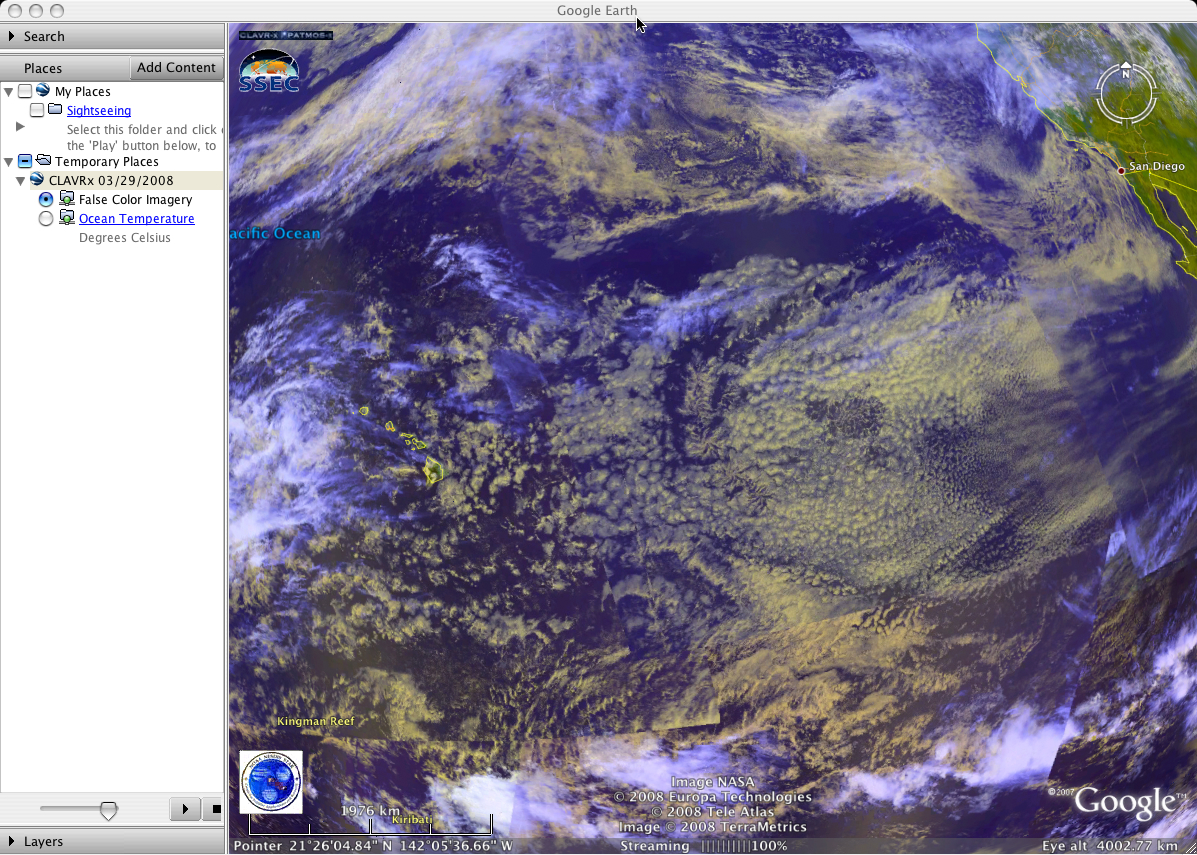The image size is (1197, 855).
Task: Click the San Diego placemark dot
Action: pos(1121,170)
